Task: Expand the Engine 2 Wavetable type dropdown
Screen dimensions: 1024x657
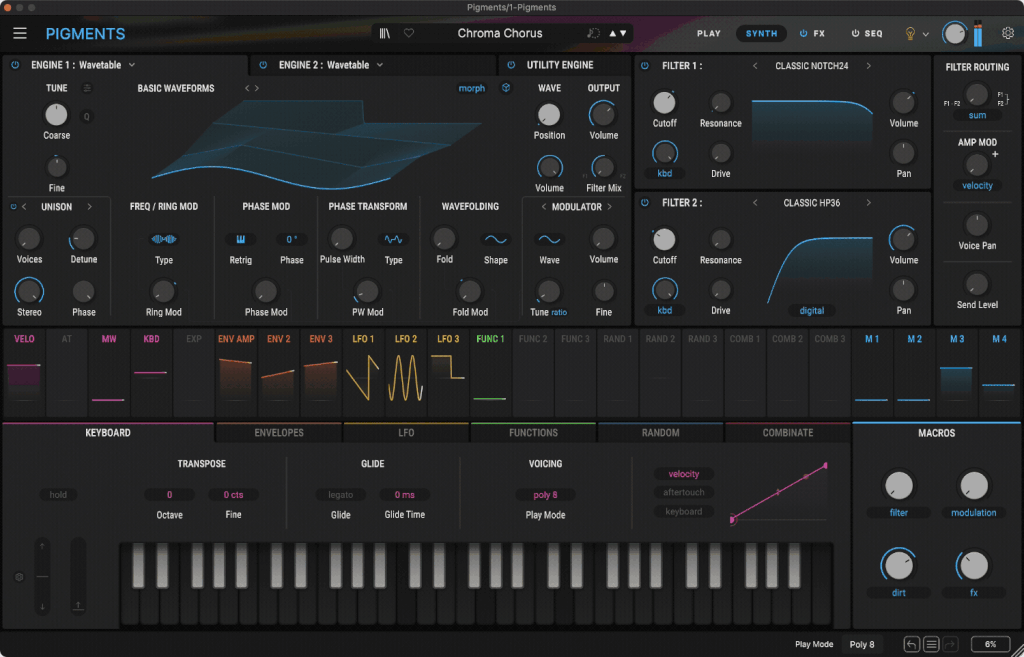Action: 380,65
